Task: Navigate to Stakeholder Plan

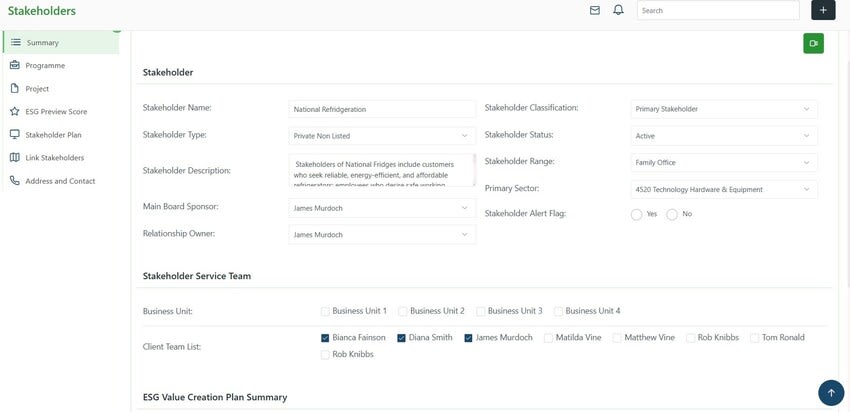Action: [53, 135]
